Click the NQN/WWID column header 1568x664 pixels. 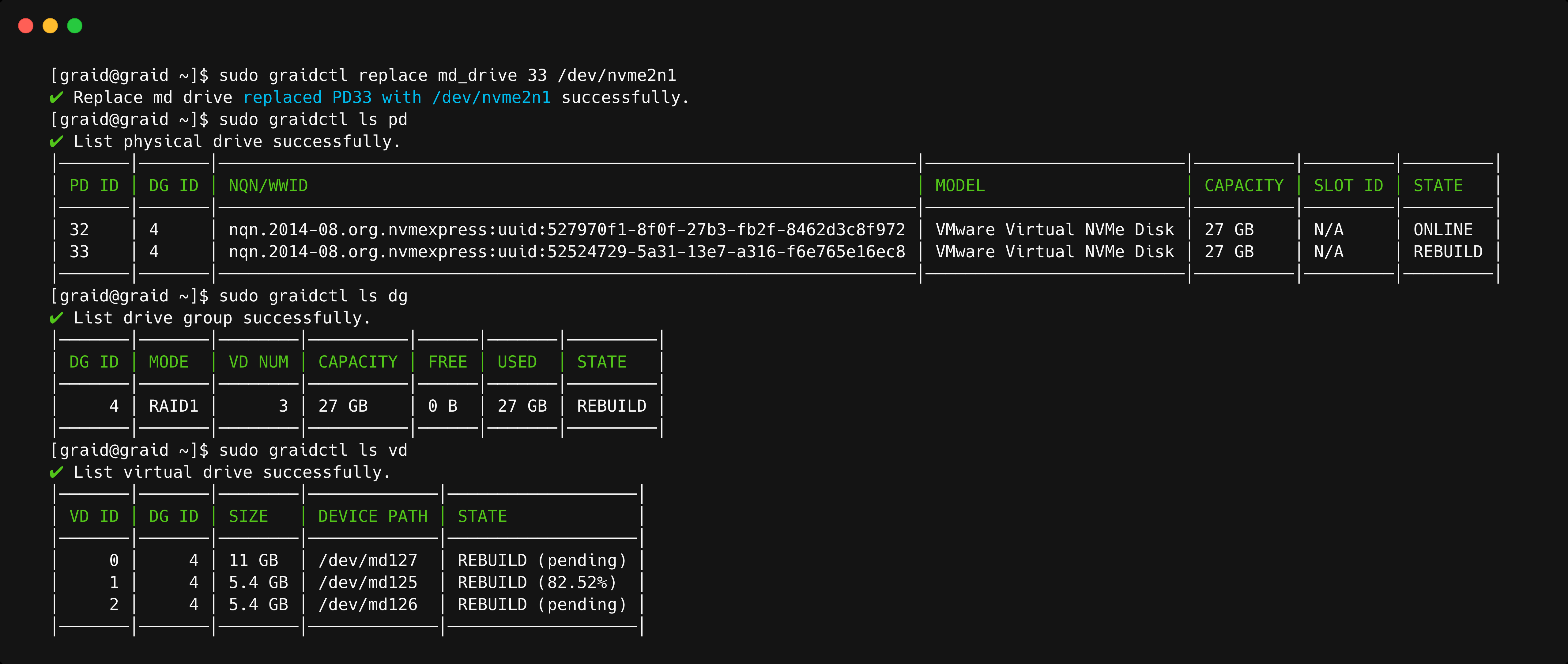268,186
